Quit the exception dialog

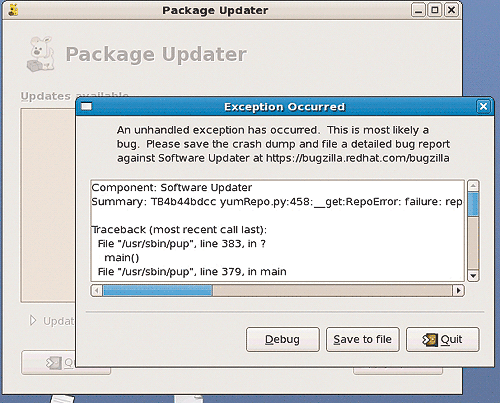(443, 339)
